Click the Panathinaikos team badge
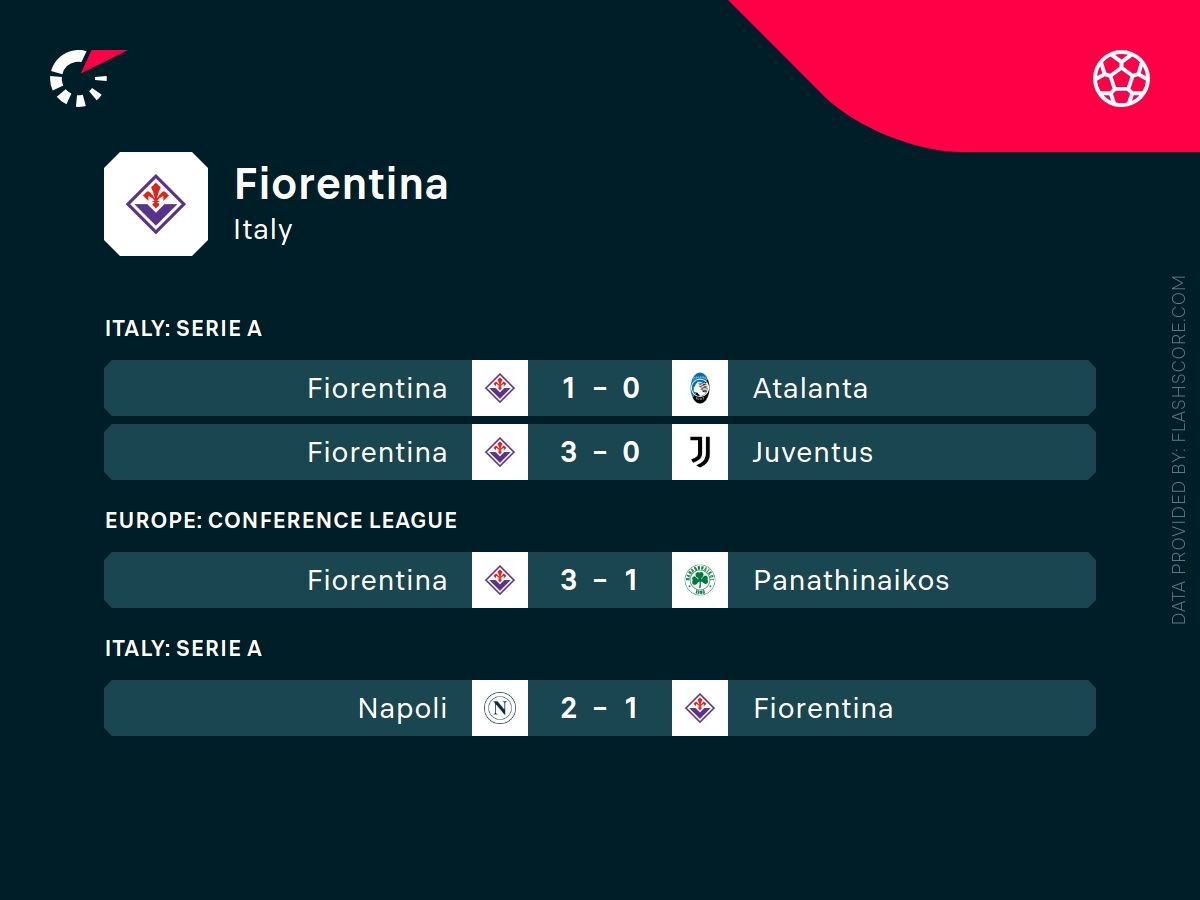Image resolution: width=1200 pixels, height=900 pixels. pos(700,580)
